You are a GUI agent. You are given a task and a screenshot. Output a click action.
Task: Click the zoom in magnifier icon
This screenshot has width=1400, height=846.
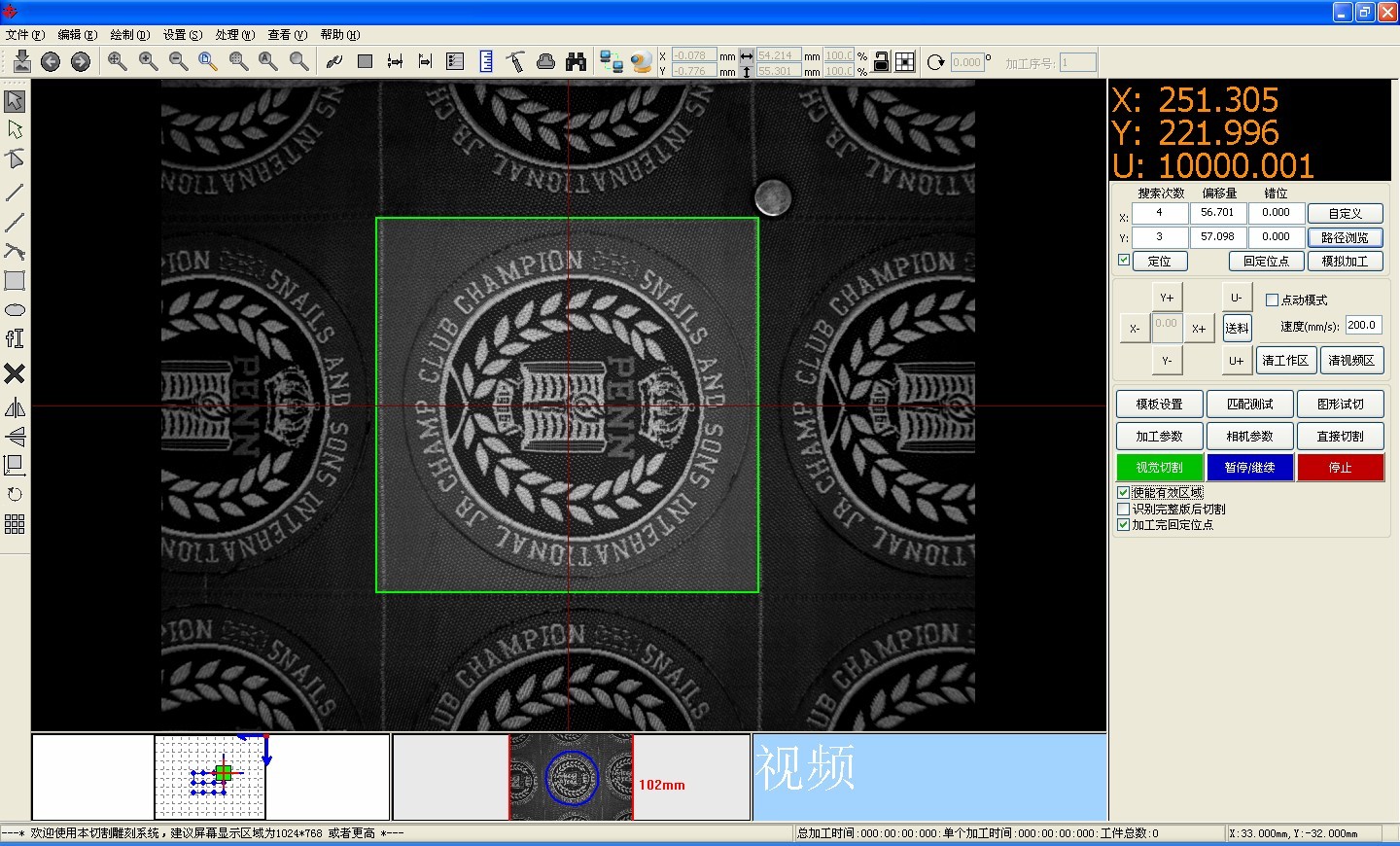coord(149,61)
